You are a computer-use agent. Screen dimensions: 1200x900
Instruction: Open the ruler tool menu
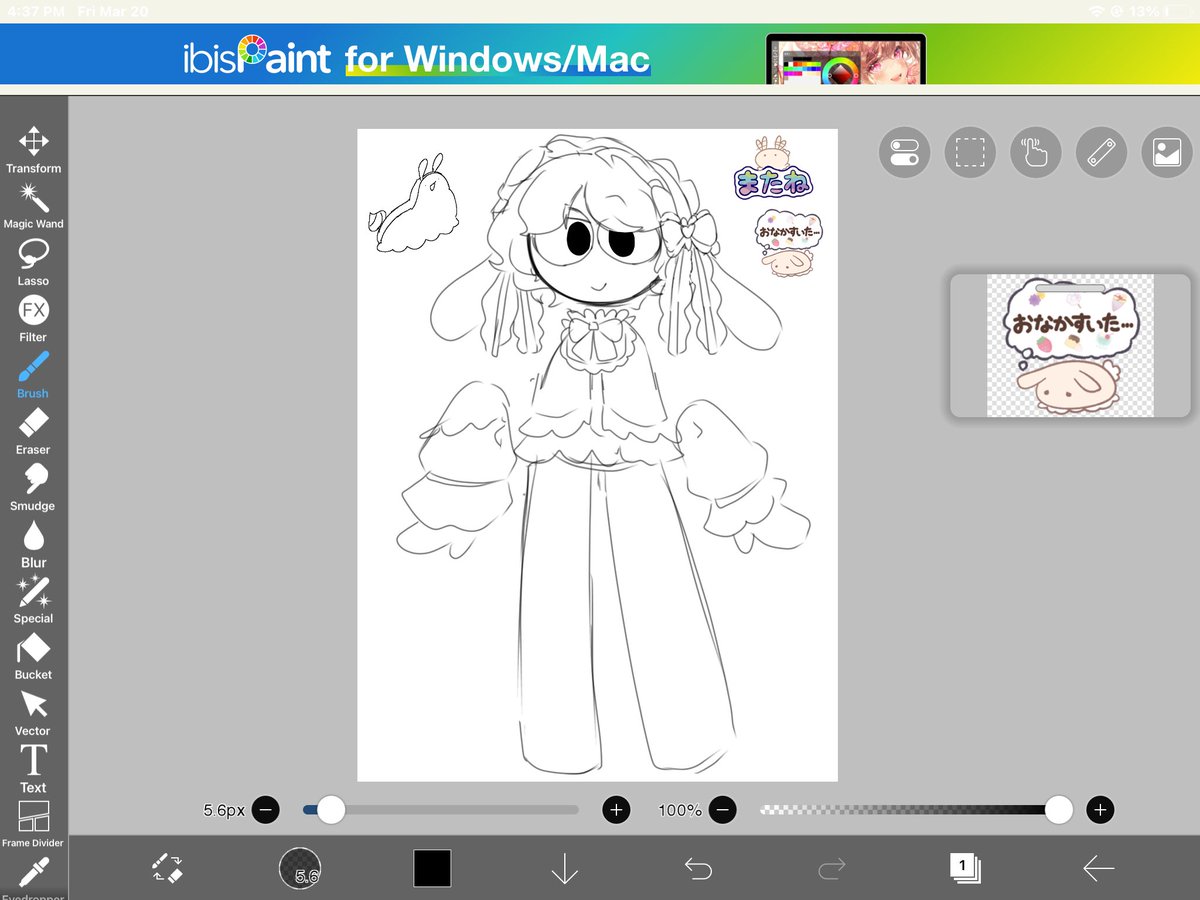pyautogui.click(x=1101, y=152)
